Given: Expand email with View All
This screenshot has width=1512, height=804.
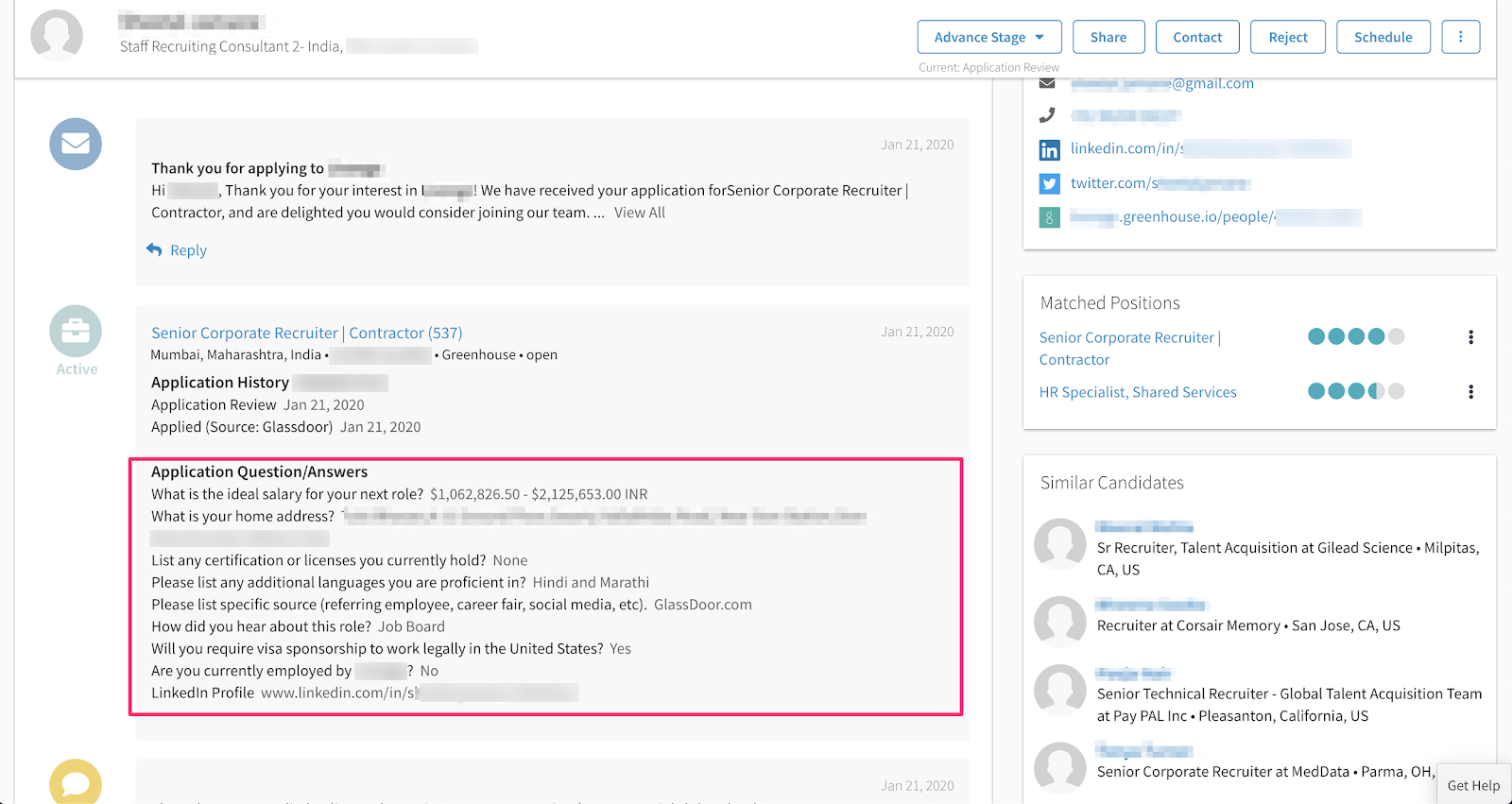Looking at the screenshot, I should (x=640, y=213).
